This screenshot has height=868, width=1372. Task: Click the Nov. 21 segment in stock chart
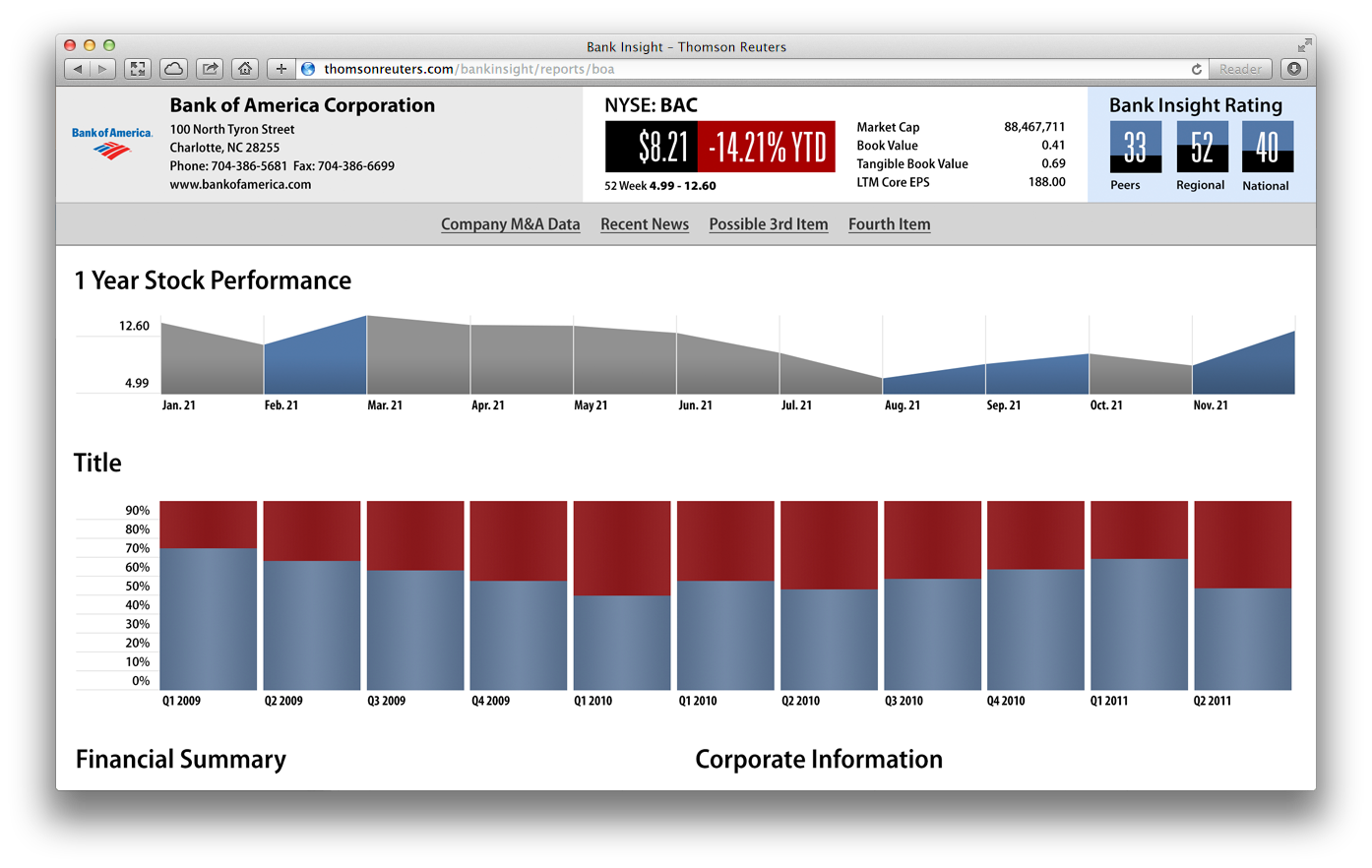coord(1243,369)
